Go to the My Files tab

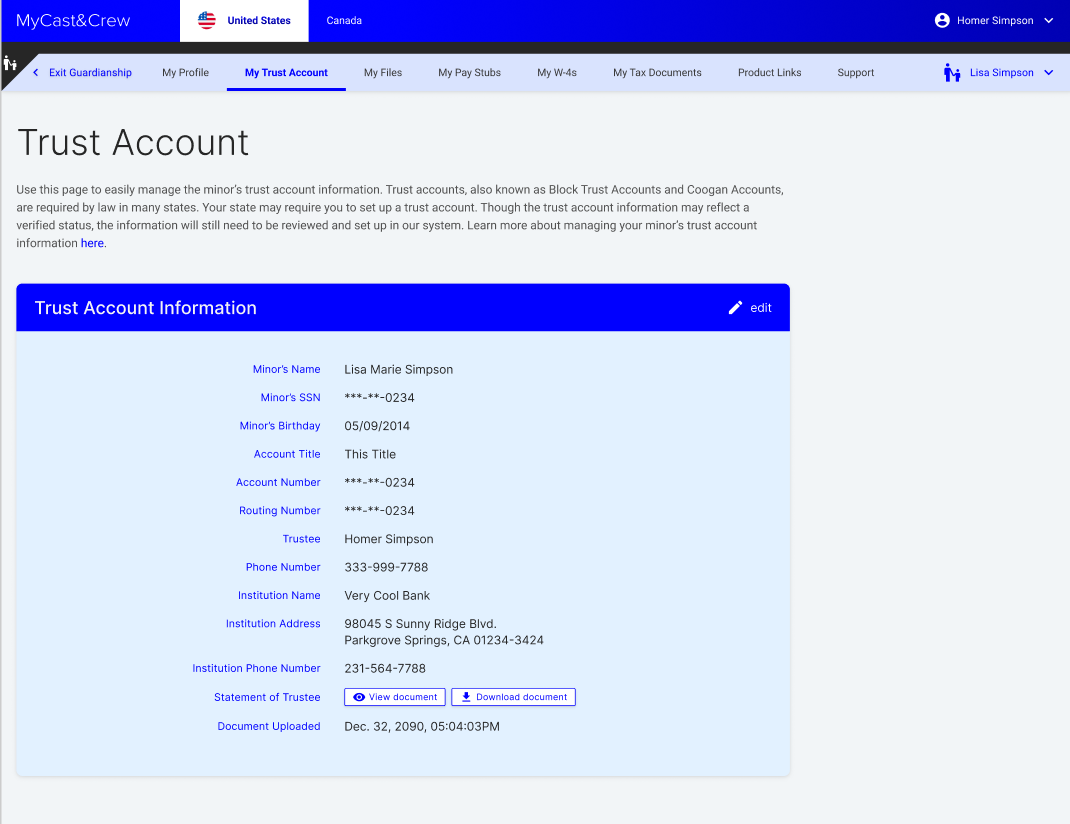coord(383,72)
